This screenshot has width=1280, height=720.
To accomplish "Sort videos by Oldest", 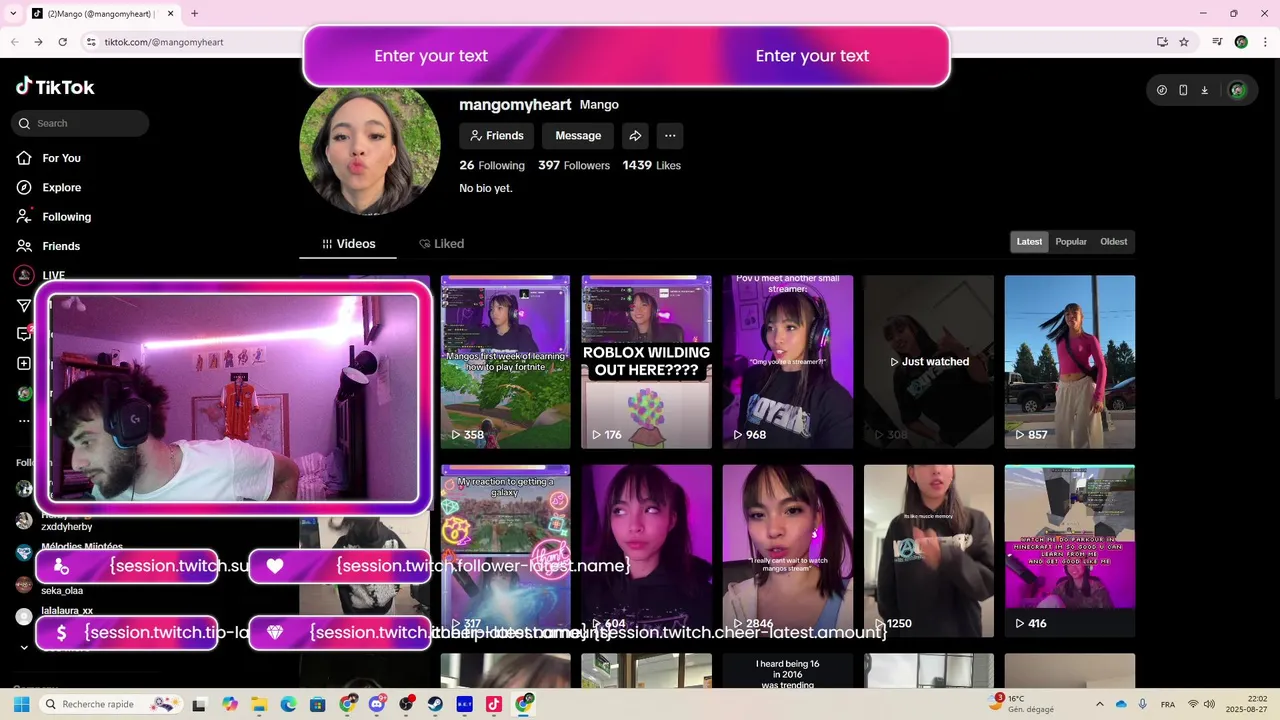I will (1114, 242).
